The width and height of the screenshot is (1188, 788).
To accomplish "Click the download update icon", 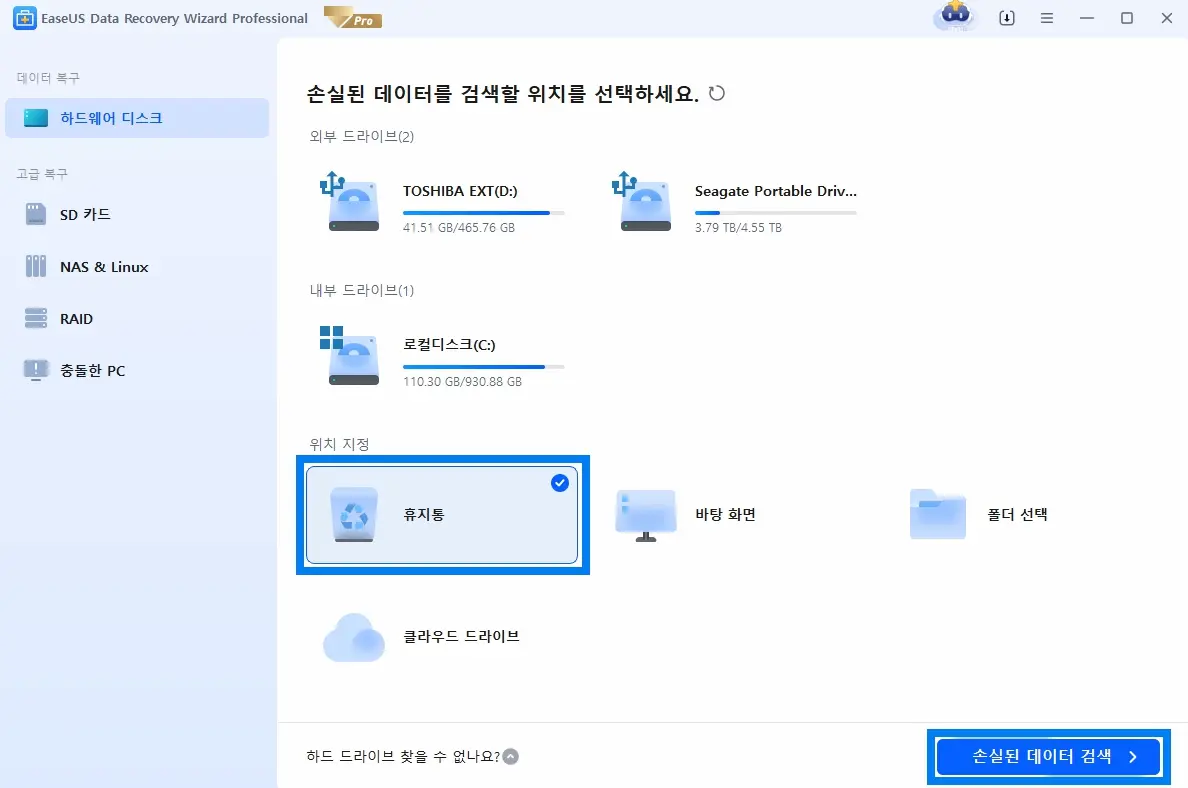I will (x=1007, y=18).
